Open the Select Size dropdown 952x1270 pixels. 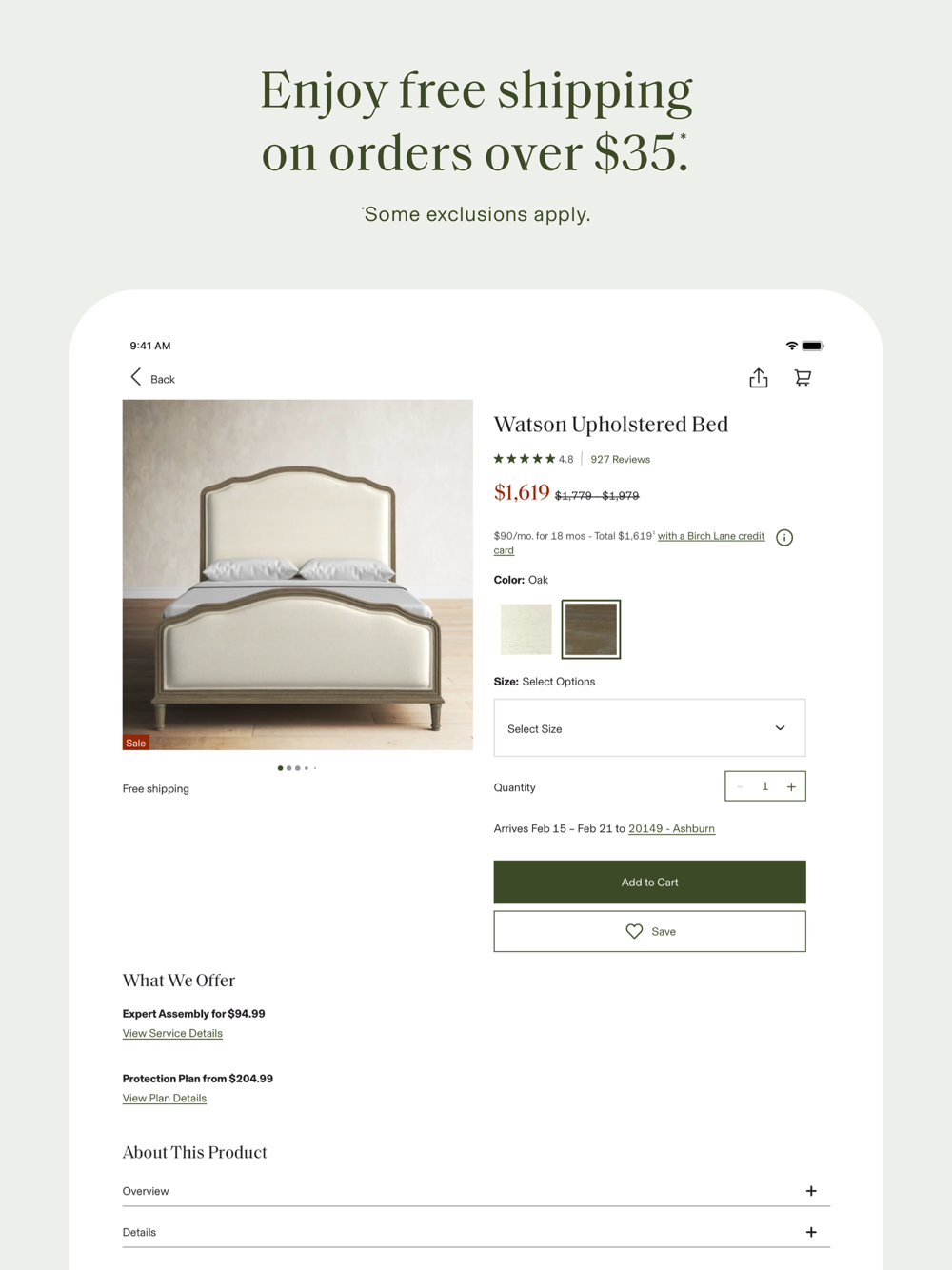(x=649, y=728)
